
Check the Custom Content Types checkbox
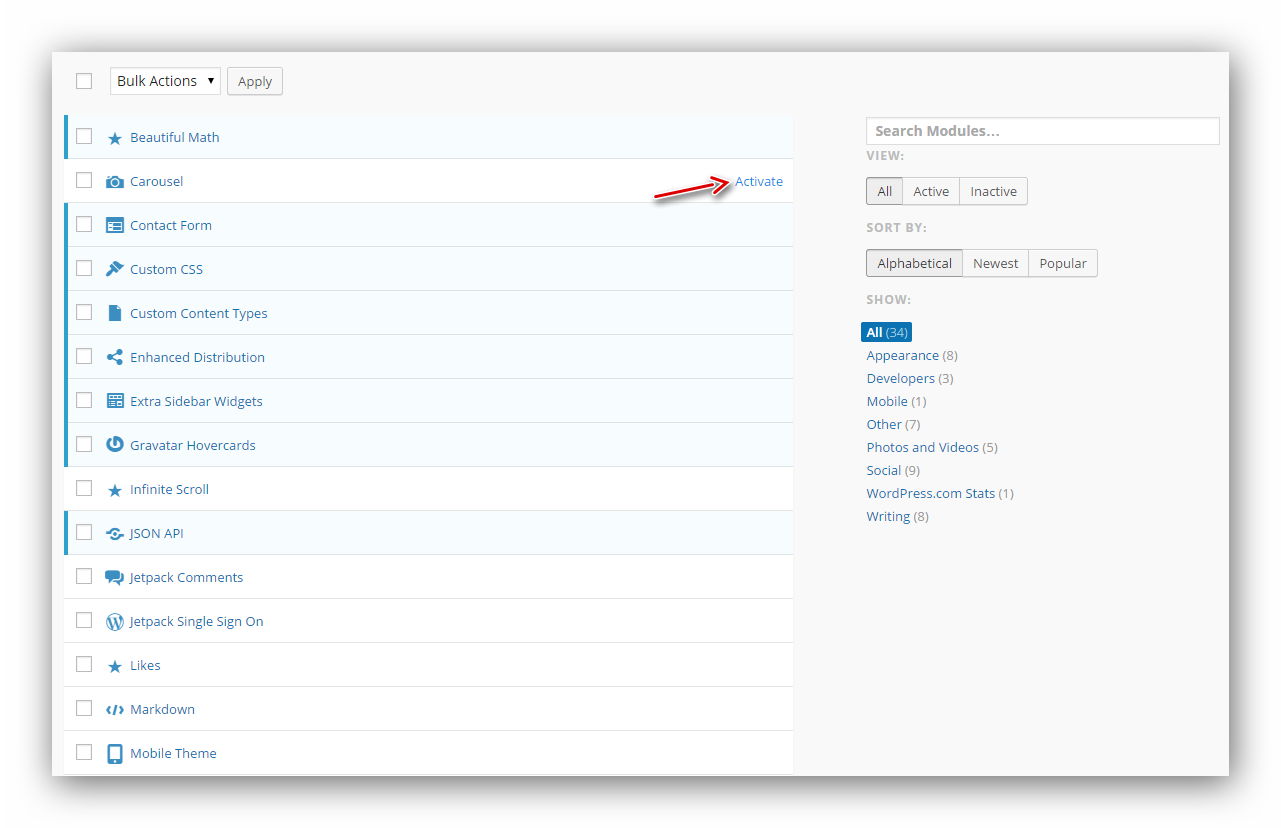coord(84,312)
